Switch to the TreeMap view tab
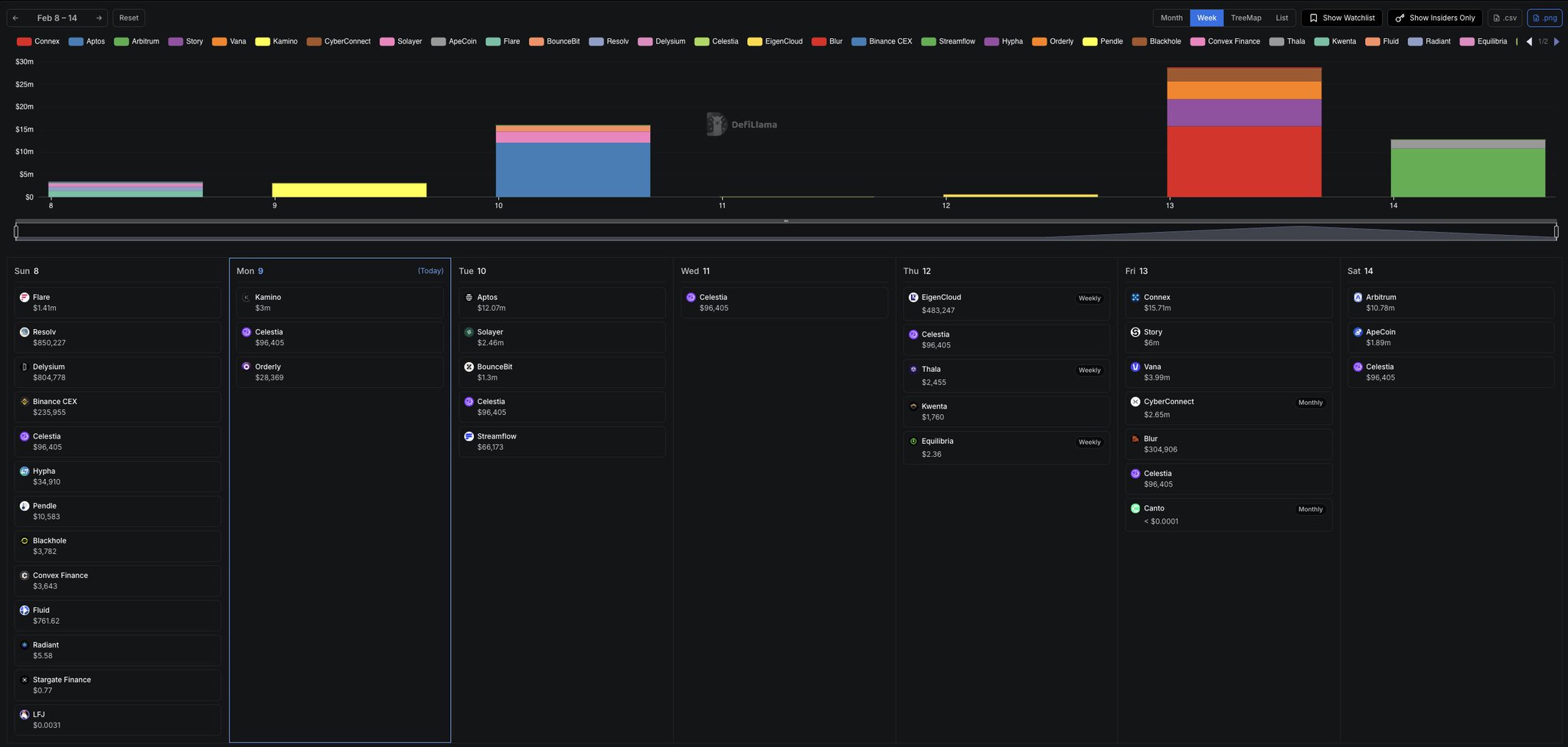 pos(1246,18)
